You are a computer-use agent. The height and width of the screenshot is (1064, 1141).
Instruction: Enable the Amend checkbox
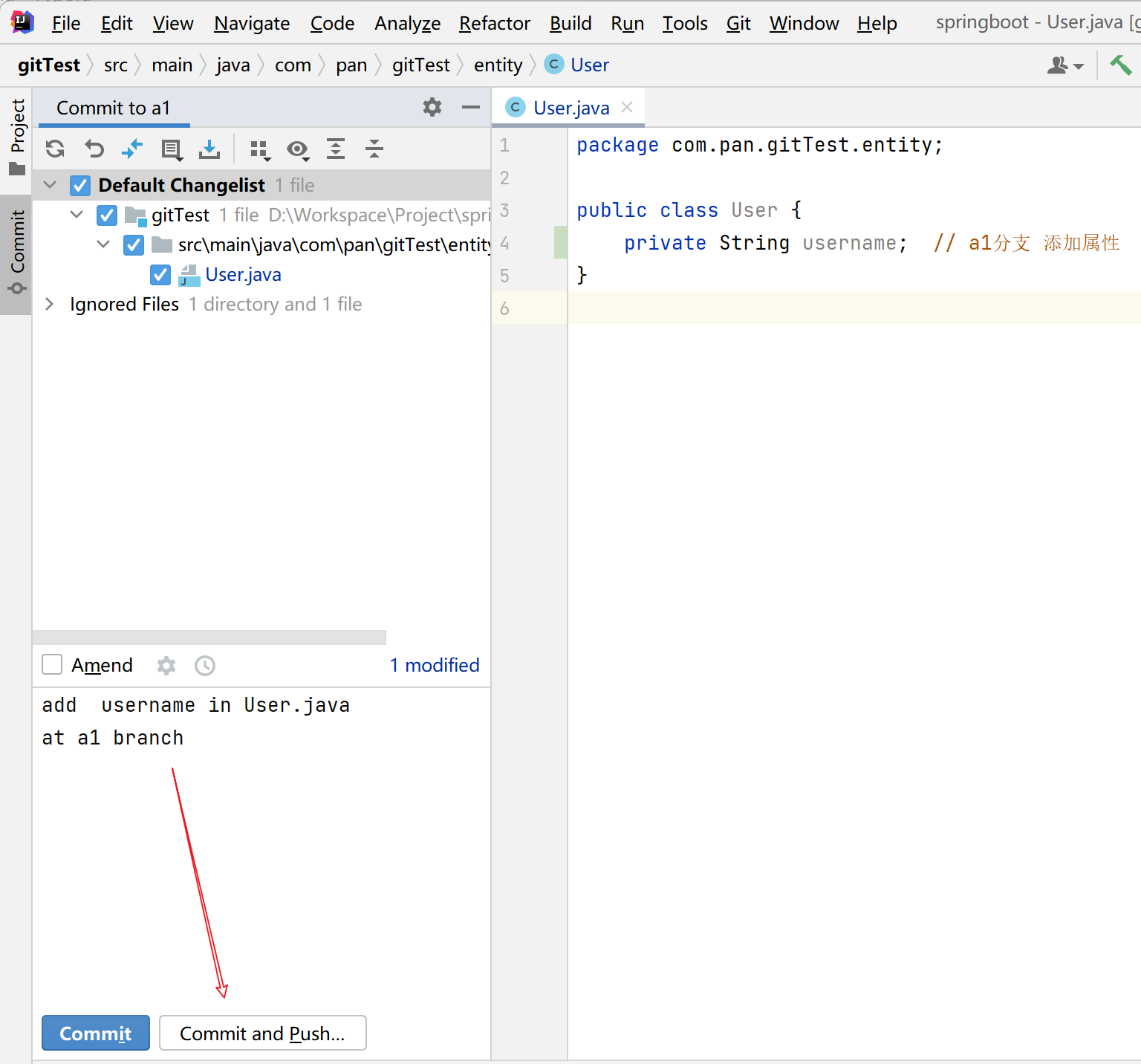[52, 664]
